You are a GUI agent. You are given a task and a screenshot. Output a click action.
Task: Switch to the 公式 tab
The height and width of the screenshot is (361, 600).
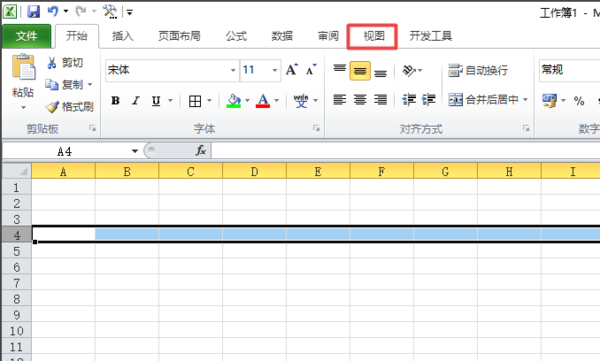(236, 36)
